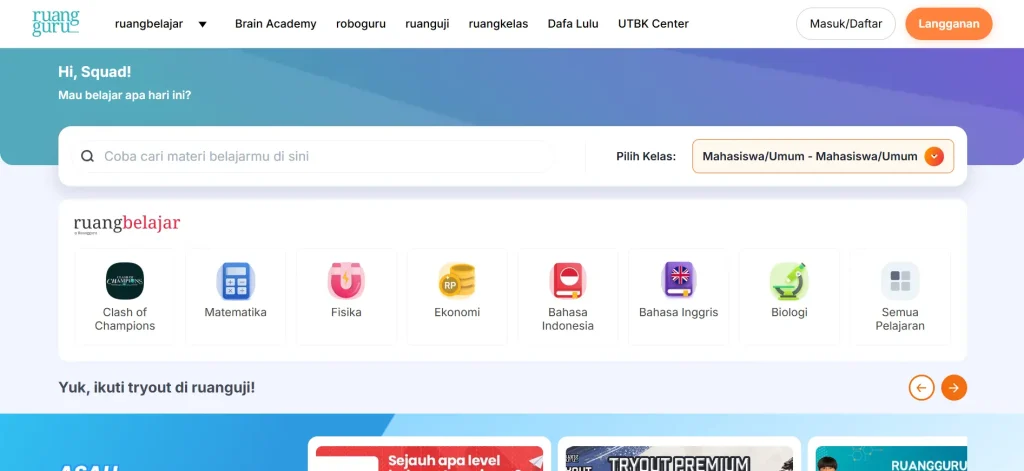Open the UTBK Center menu item

coord(653,24)
